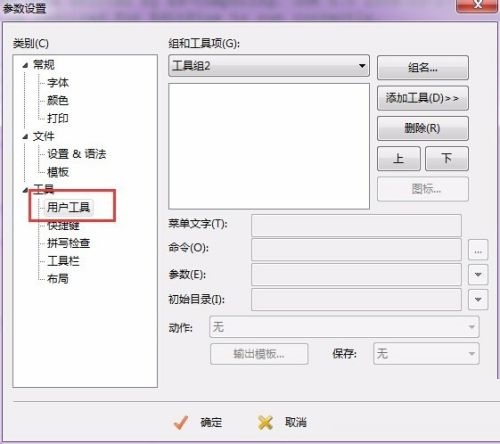Move tool down with 下 button

[447, 158]
